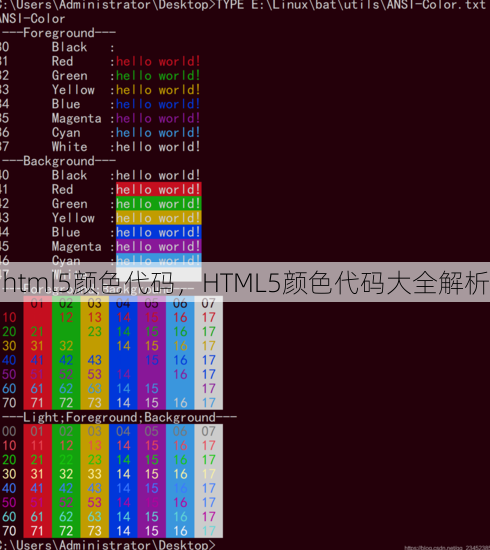Click row label 00 in the Light grid

tap(9, 431)
